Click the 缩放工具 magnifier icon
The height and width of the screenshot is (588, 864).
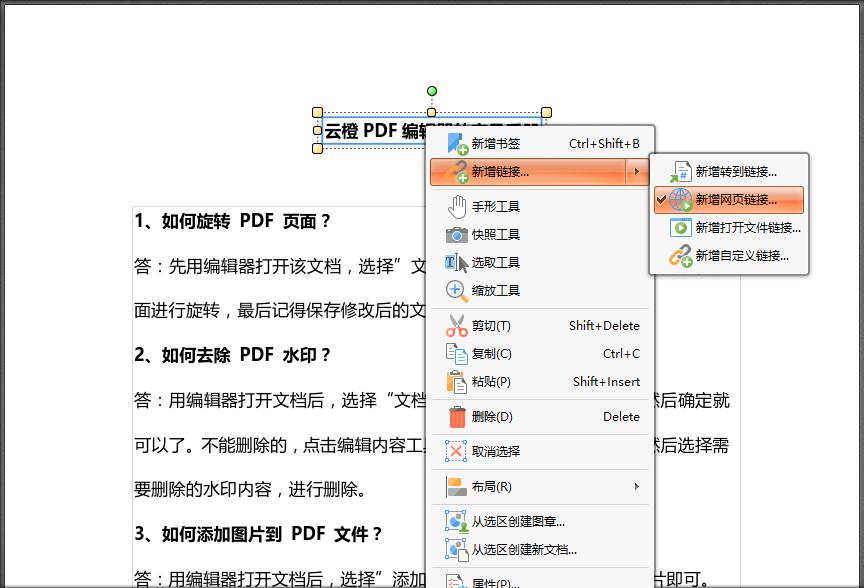click(x=457, y=291)
